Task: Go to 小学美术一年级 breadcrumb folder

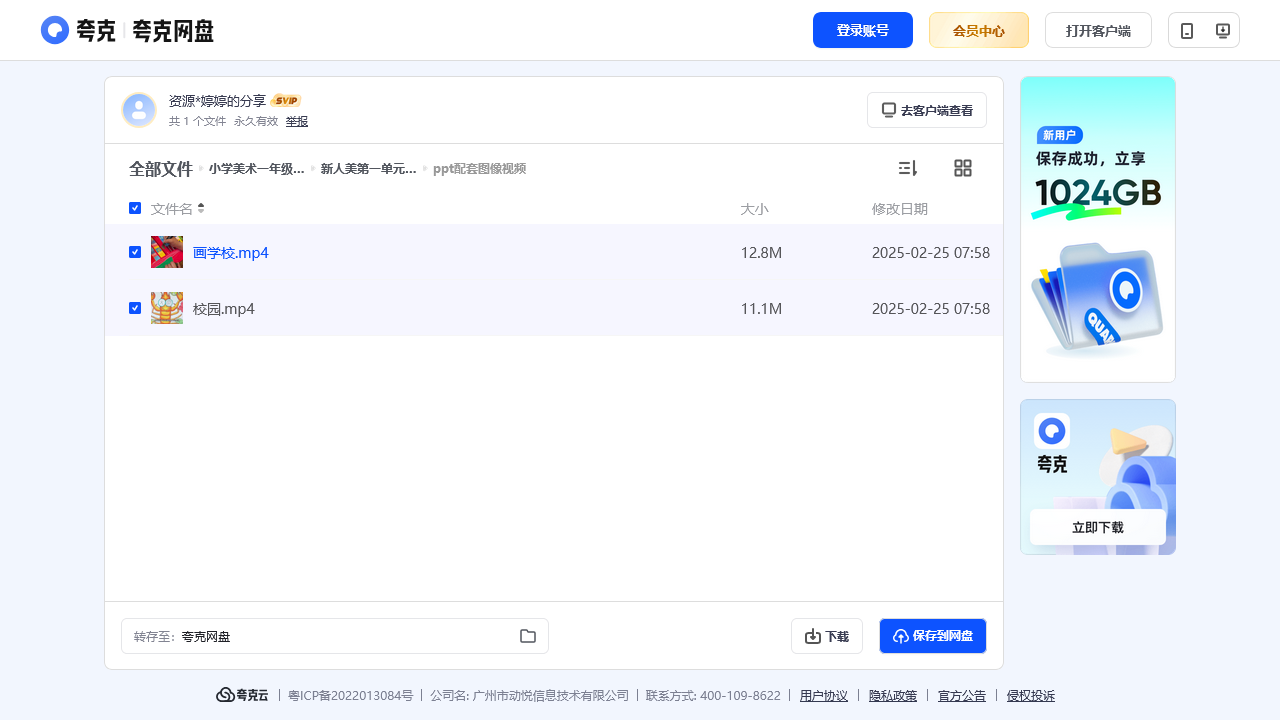Action: pos(256,169)
